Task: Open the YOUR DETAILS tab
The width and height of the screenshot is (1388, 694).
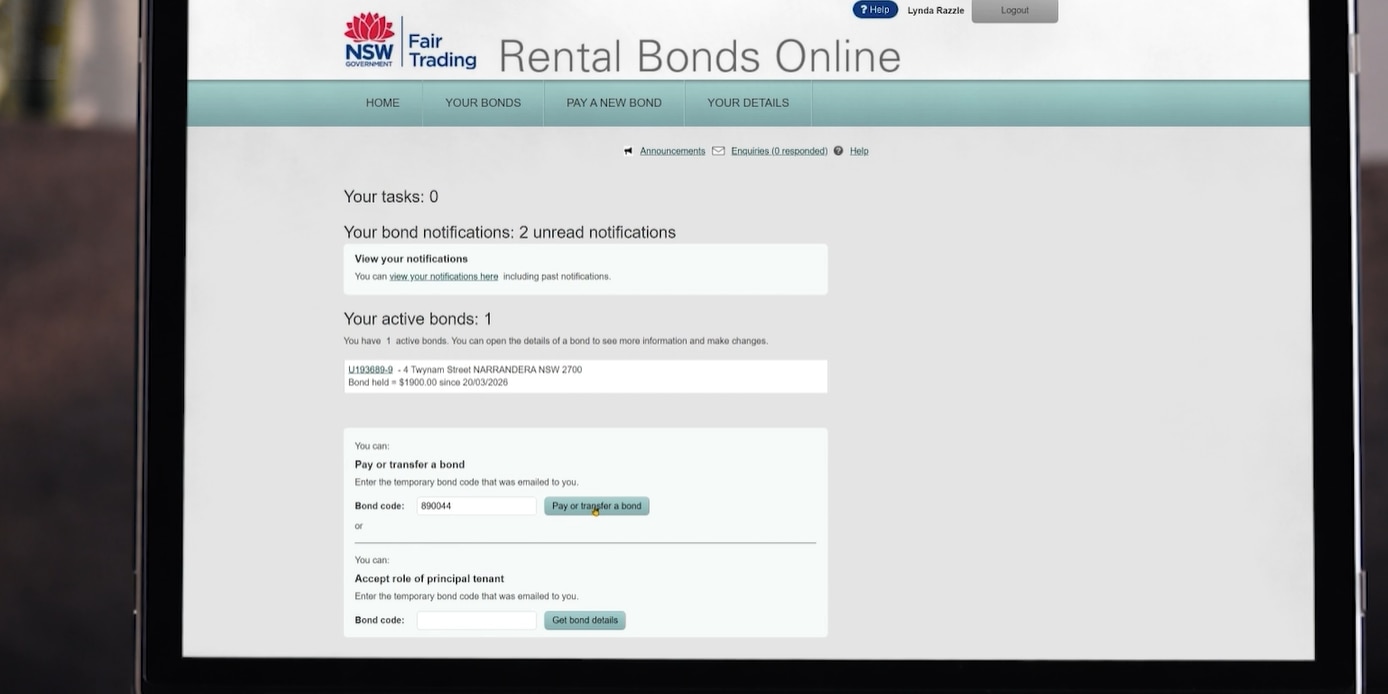Action: pos(747,102)
